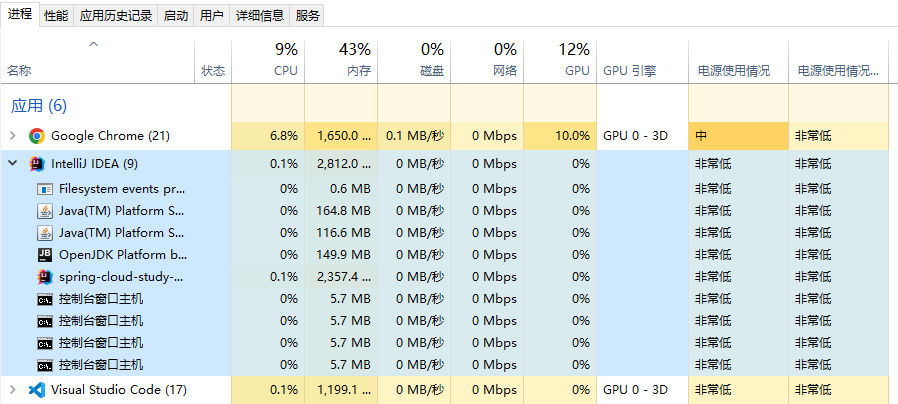Click the Google Chrome icon in the process list

37,136
